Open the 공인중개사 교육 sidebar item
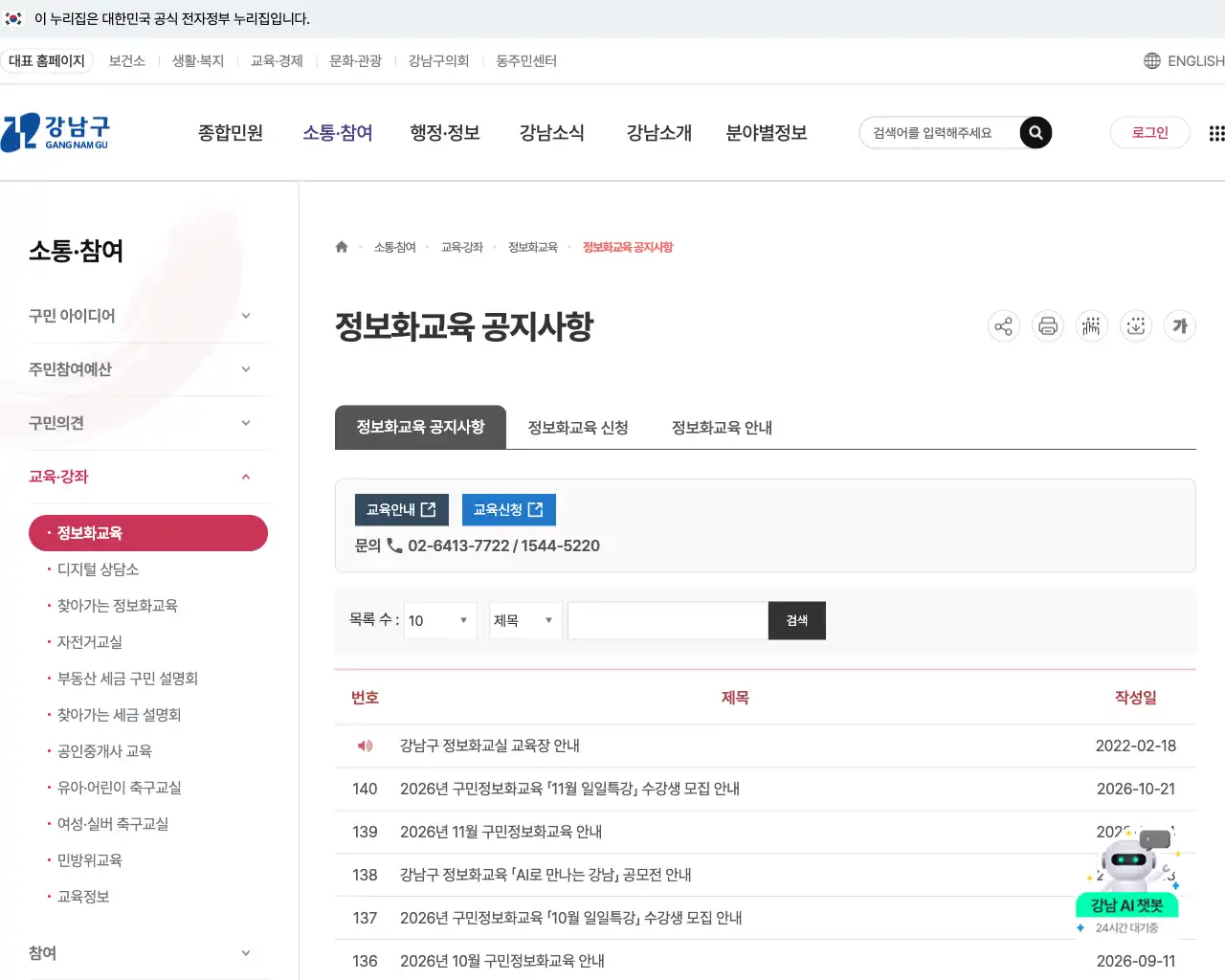The width and height of the screenshot is (1225, 980). (104, 751)
